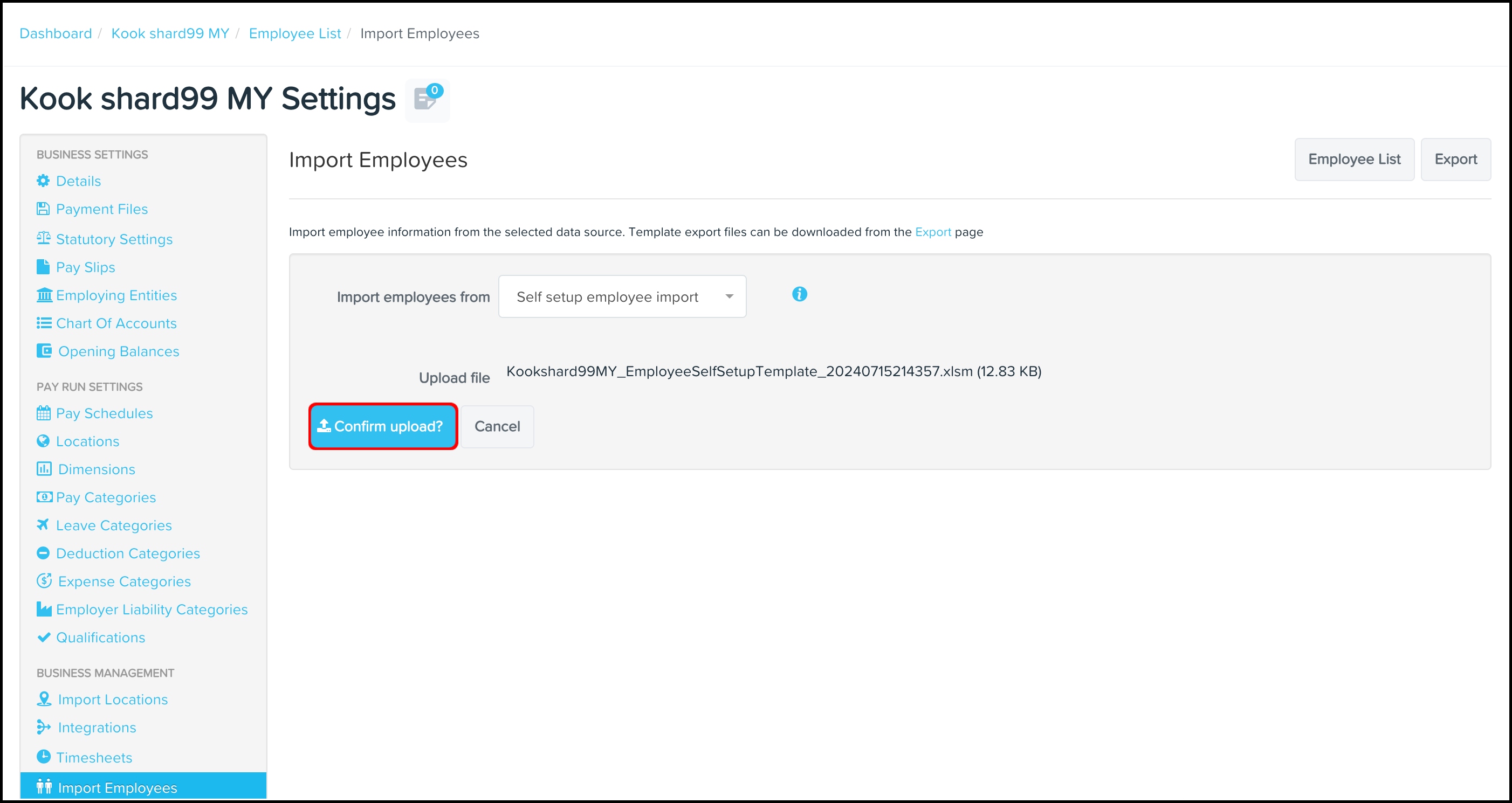Click the dropdown arrow on Self setup employee import

pyautogui.click(x=728, y=297)
